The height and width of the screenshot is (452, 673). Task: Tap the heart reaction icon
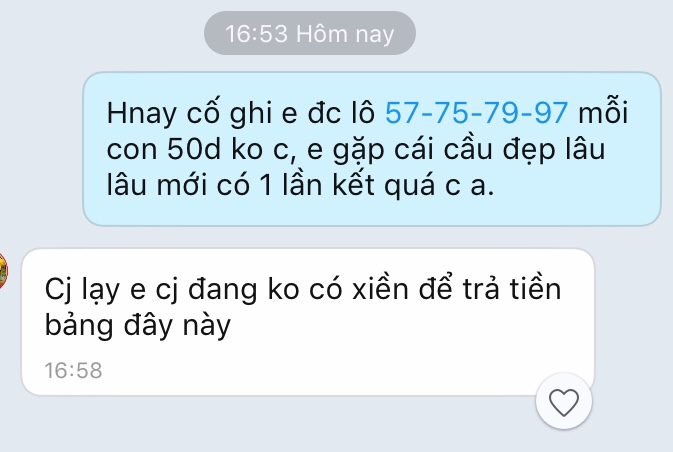564,402
